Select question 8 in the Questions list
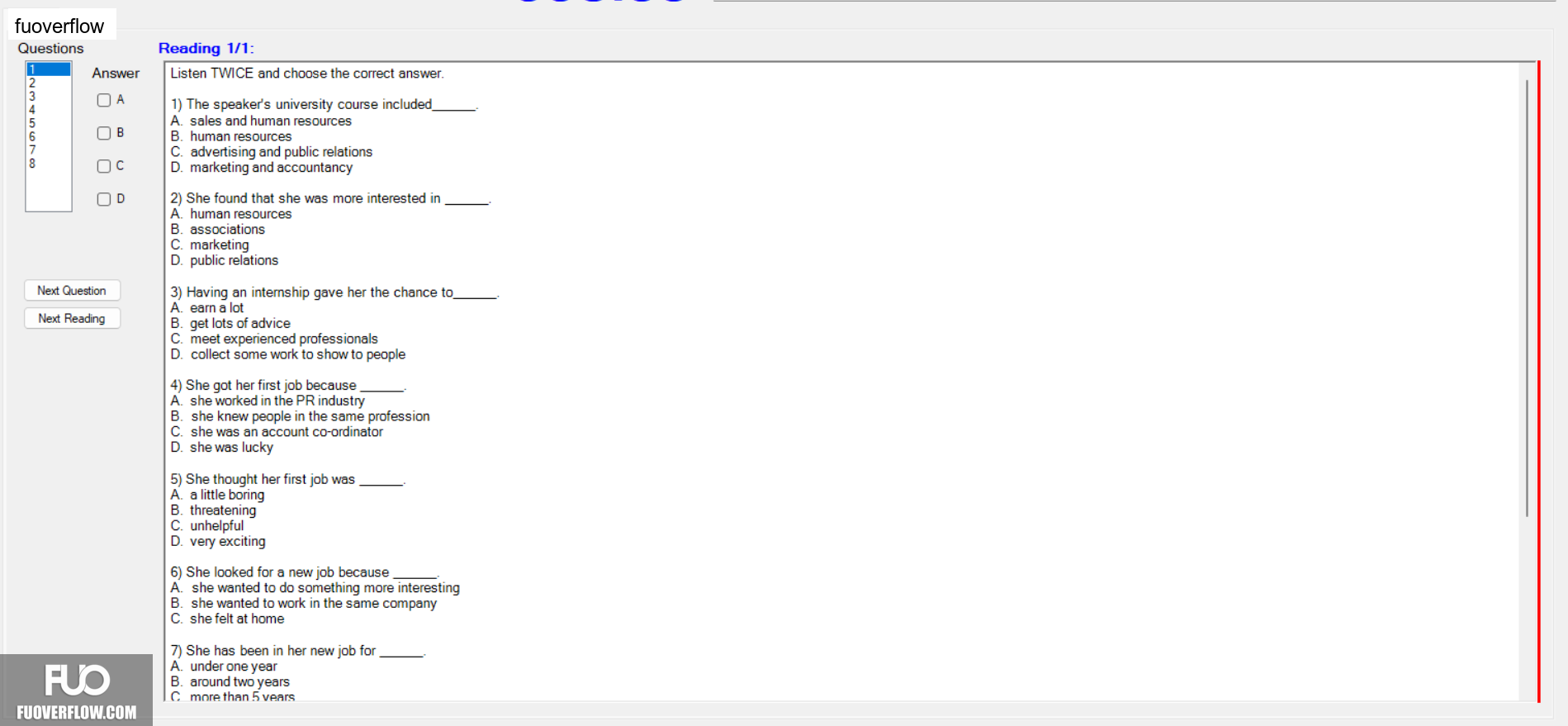 [x=49, y=164]
